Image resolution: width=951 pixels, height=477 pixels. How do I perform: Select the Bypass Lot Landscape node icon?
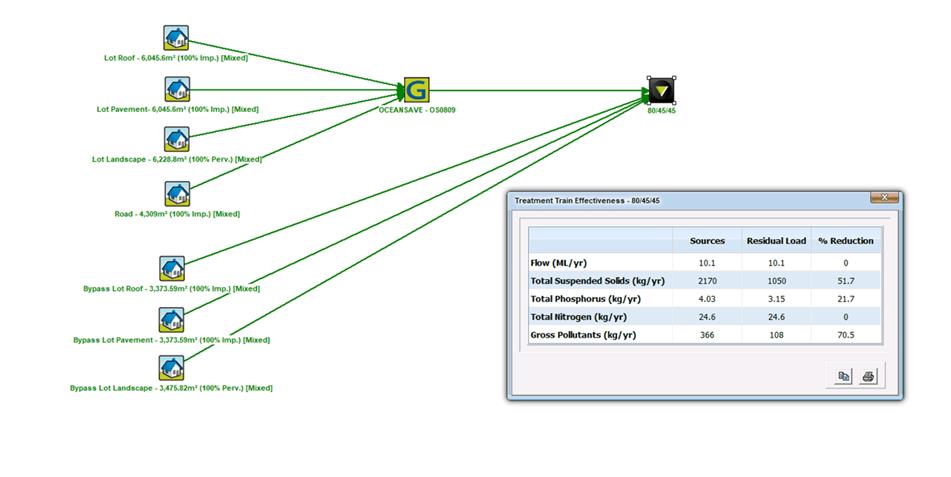[172, 368]
